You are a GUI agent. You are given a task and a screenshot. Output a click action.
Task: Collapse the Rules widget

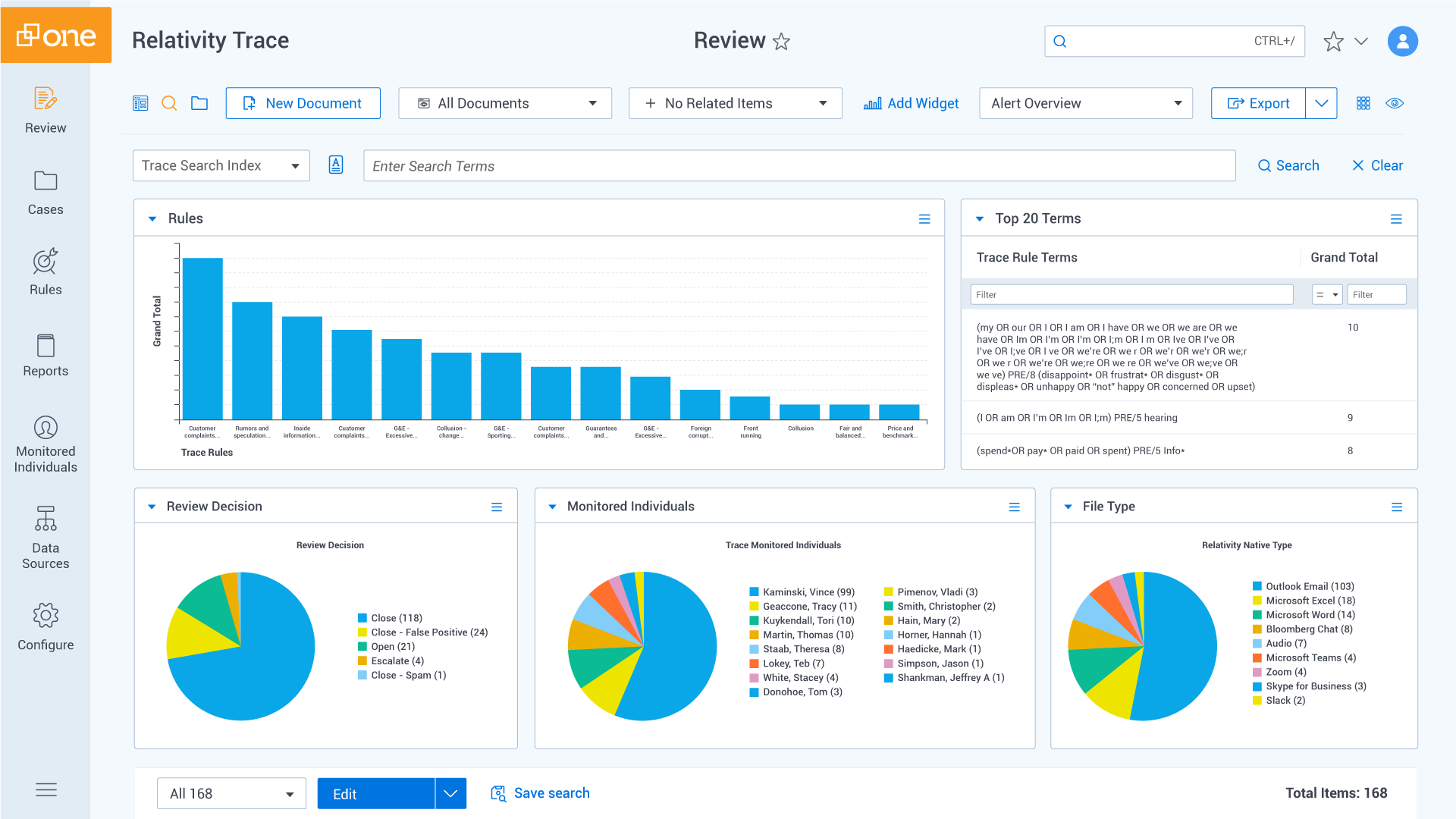click(152, 218)
